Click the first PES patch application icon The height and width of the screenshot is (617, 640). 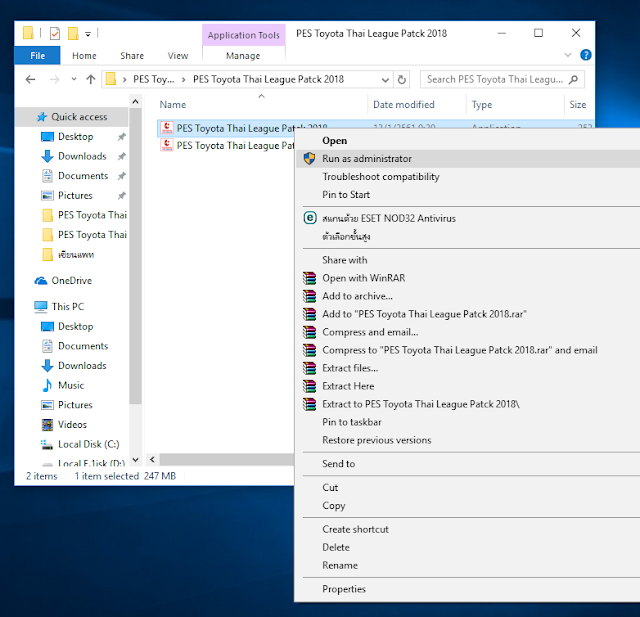167,128
